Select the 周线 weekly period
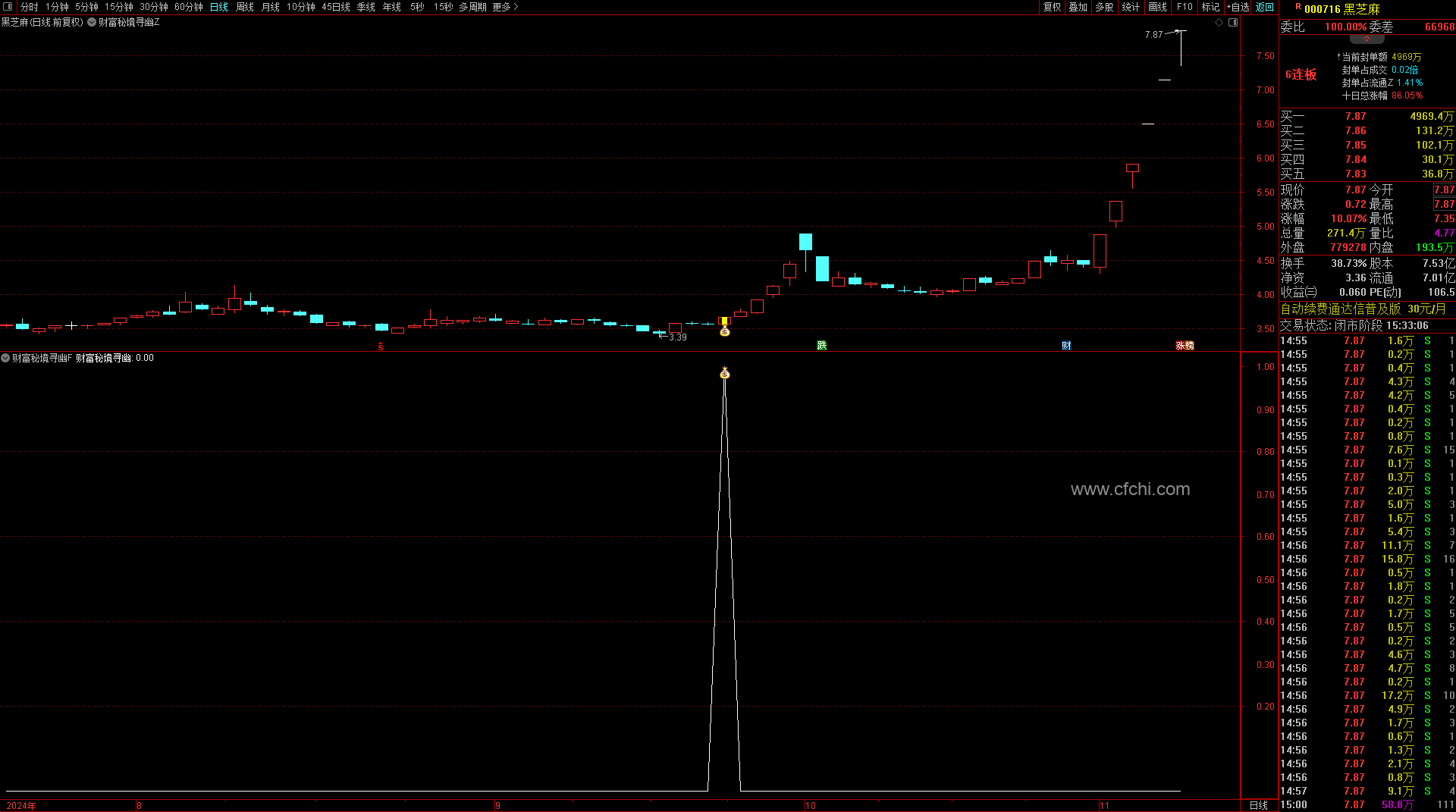1456x812 pixels. pyautogui.click(x=245, y=7)
